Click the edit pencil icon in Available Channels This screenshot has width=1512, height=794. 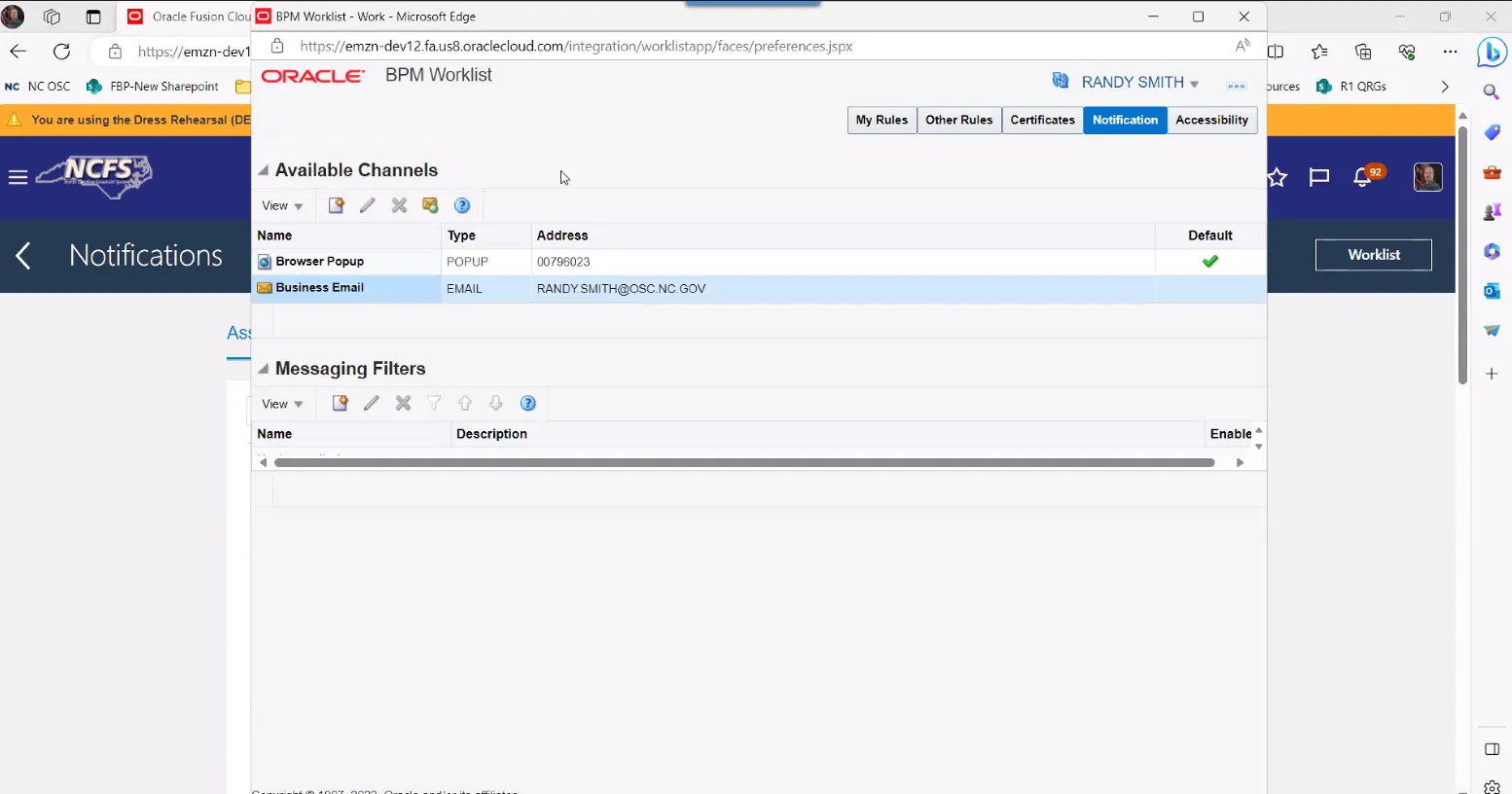click(x=368, y=205)
